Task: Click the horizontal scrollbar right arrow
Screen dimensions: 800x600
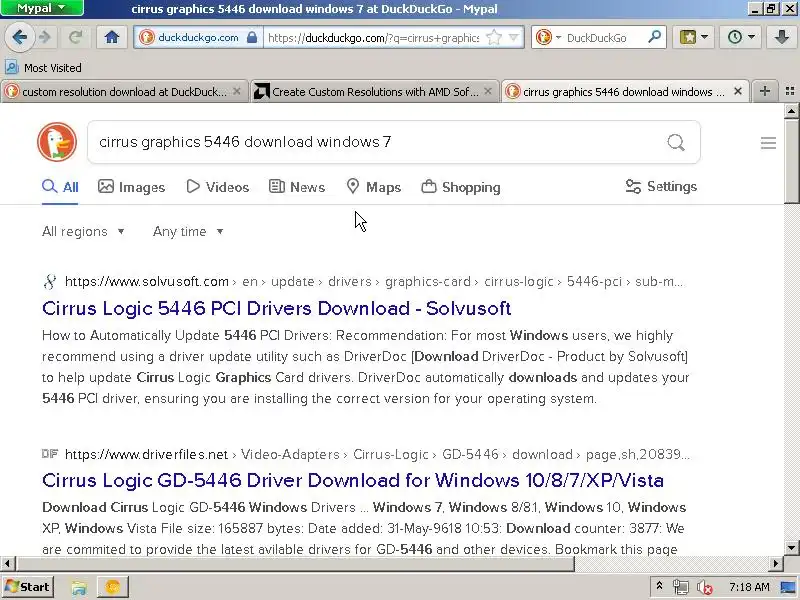Action: coord(776,563)
